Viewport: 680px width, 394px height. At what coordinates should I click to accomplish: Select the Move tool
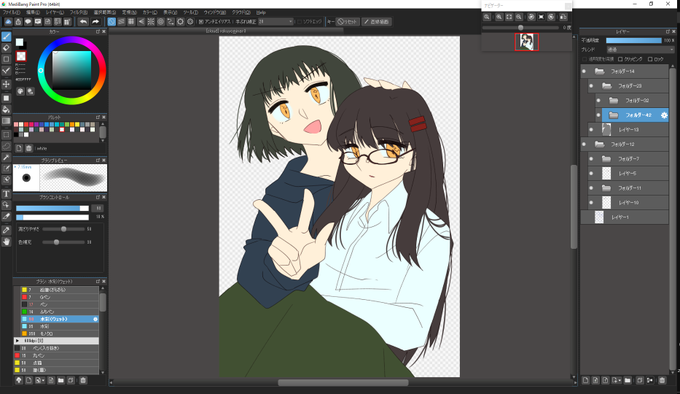point(6,84)
